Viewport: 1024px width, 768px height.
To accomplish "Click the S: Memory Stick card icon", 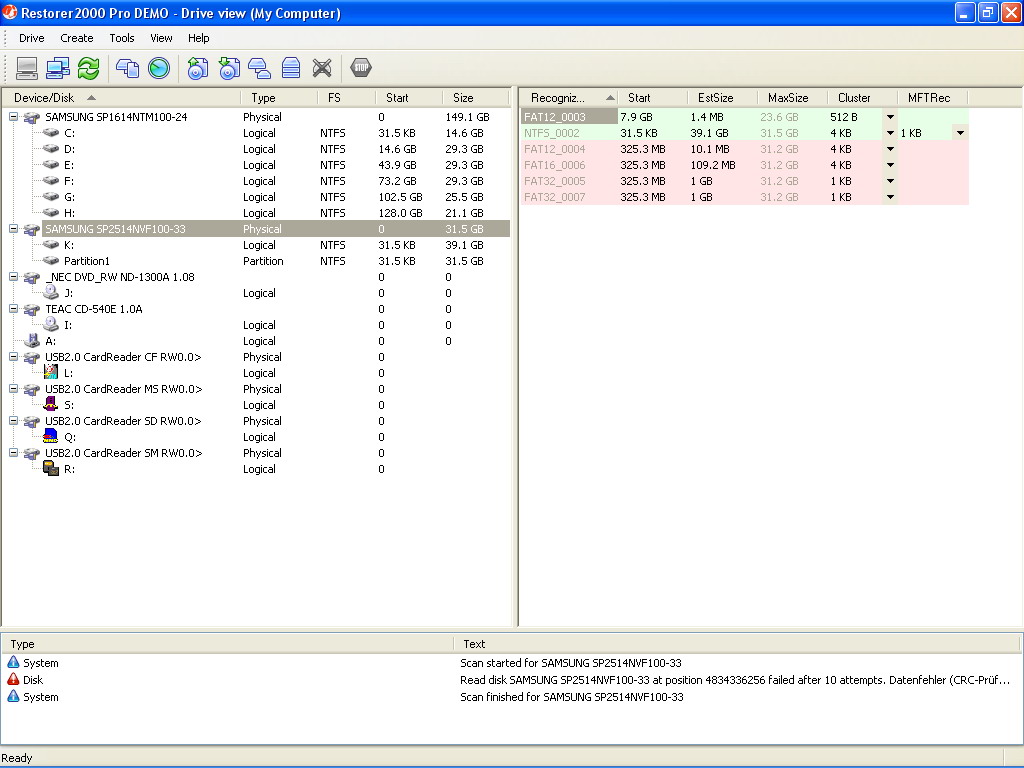I will coord(51,404).
